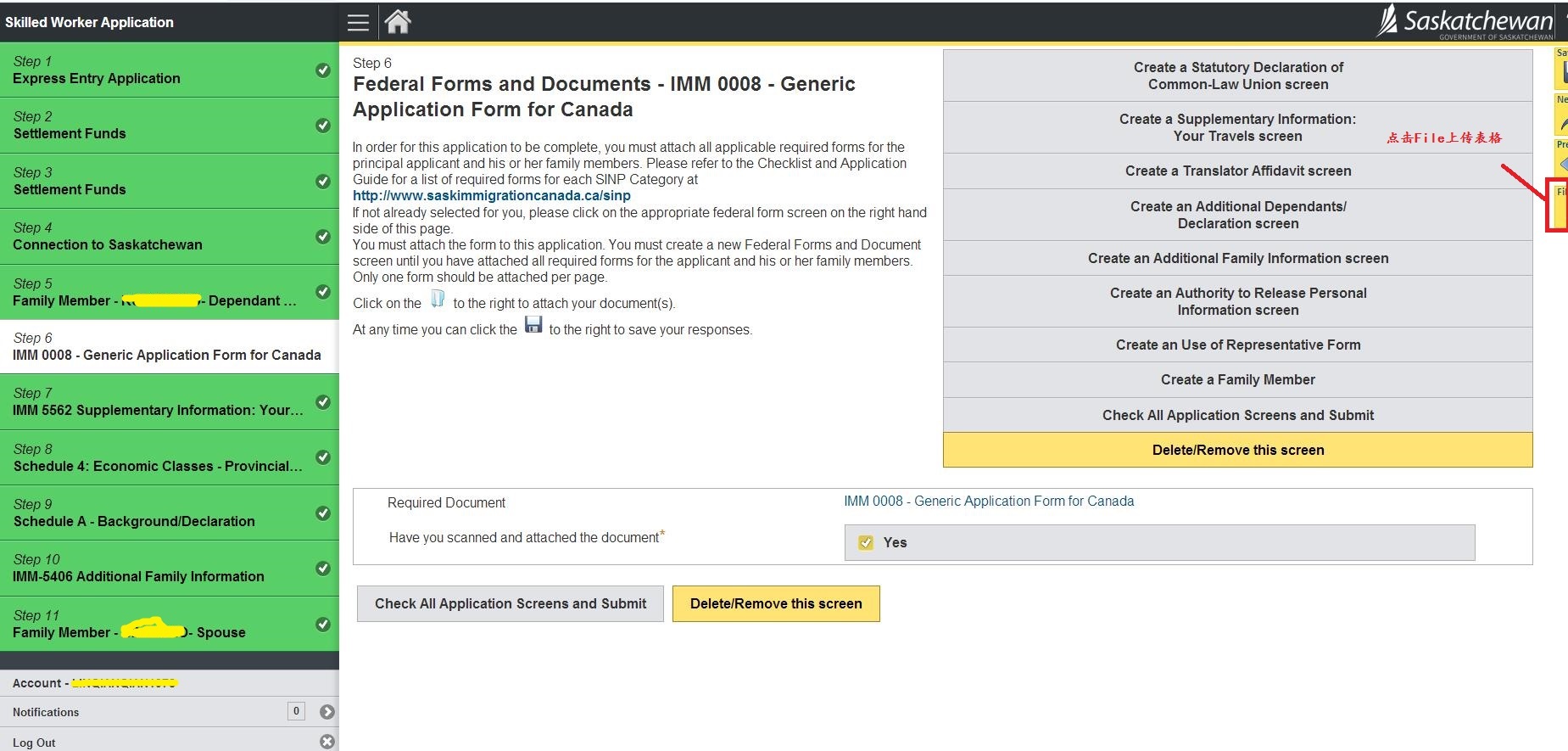Click the Log Out X icon
The image size is (1568, 751).
(327, 742)
